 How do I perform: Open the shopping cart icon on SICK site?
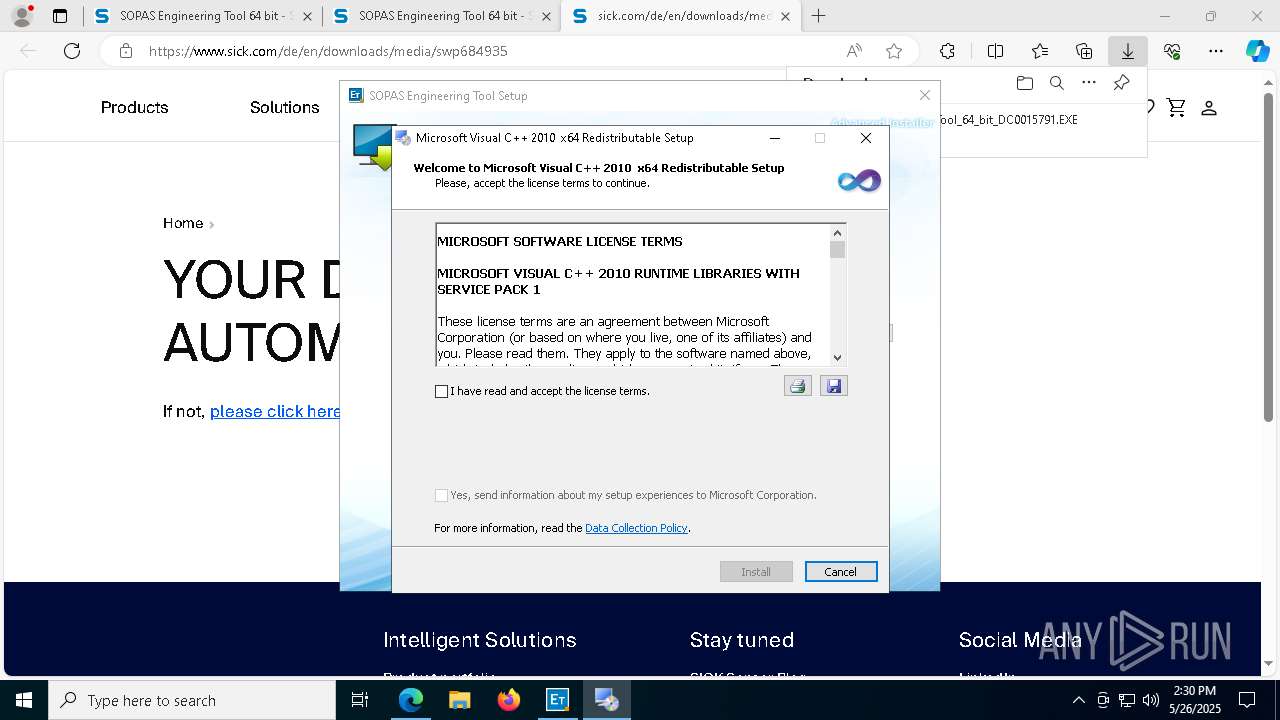pos(1176,107)
